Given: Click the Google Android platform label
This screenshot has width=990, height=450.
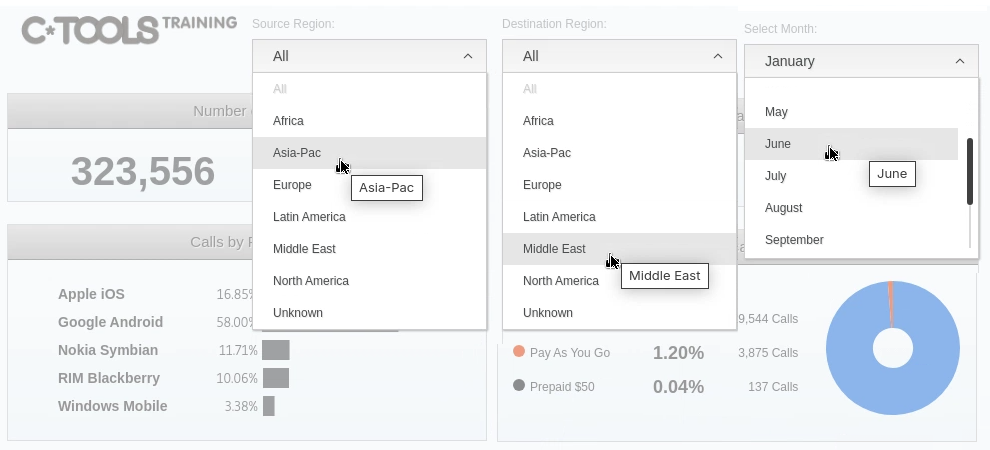Looking at the screenshot, I should click(x=110, y=322).
